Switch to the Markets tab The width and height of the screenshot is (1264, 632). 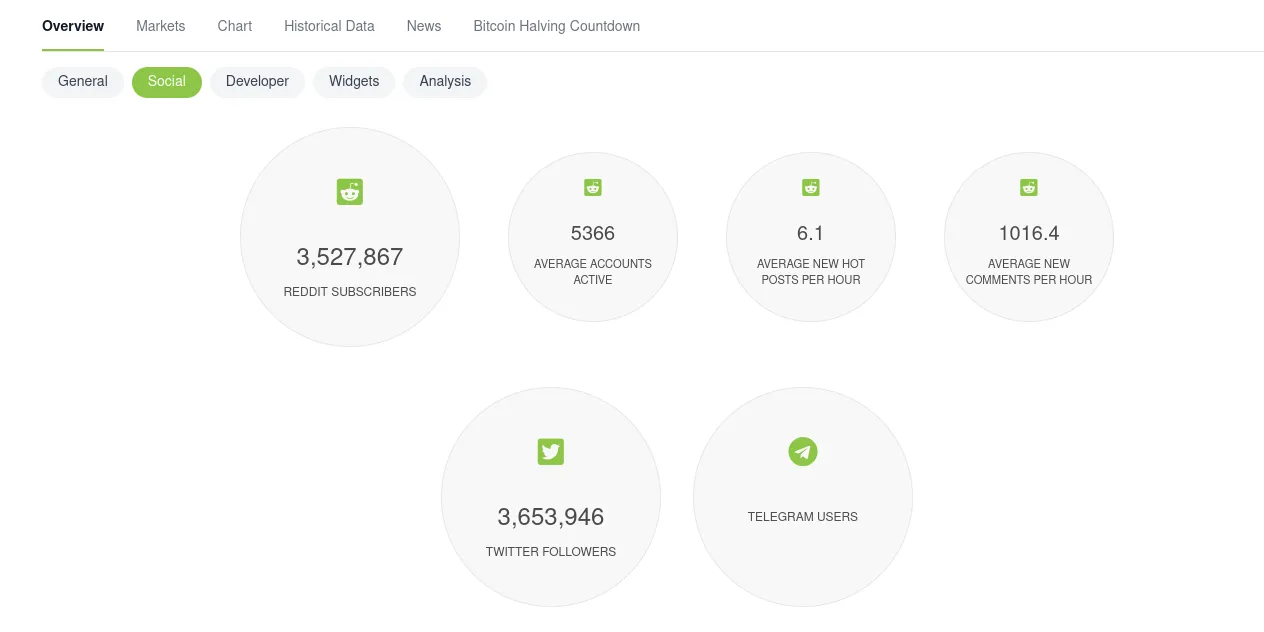pos(161,26)
